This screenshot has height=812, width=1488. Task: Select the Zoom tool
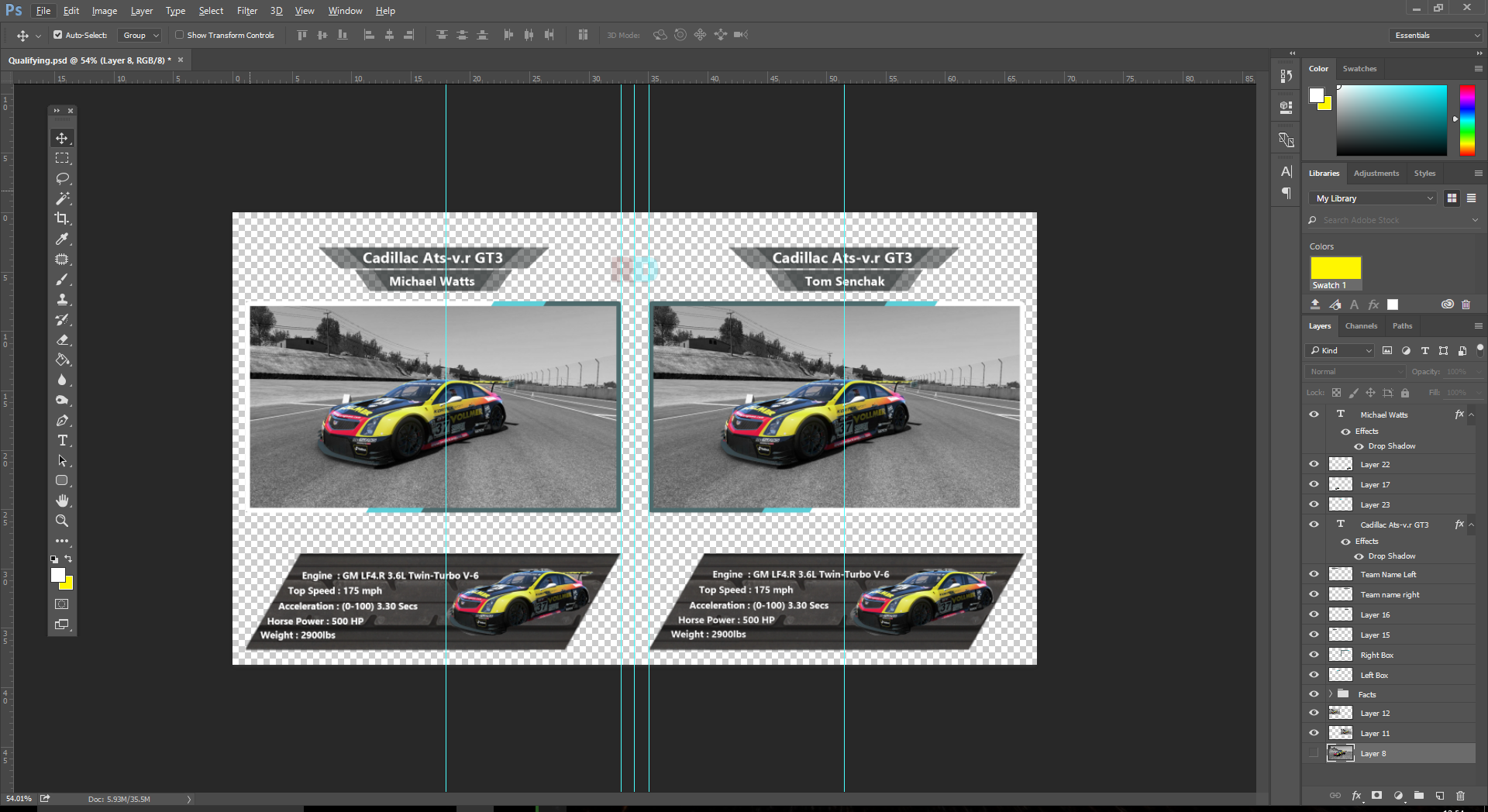62,521
